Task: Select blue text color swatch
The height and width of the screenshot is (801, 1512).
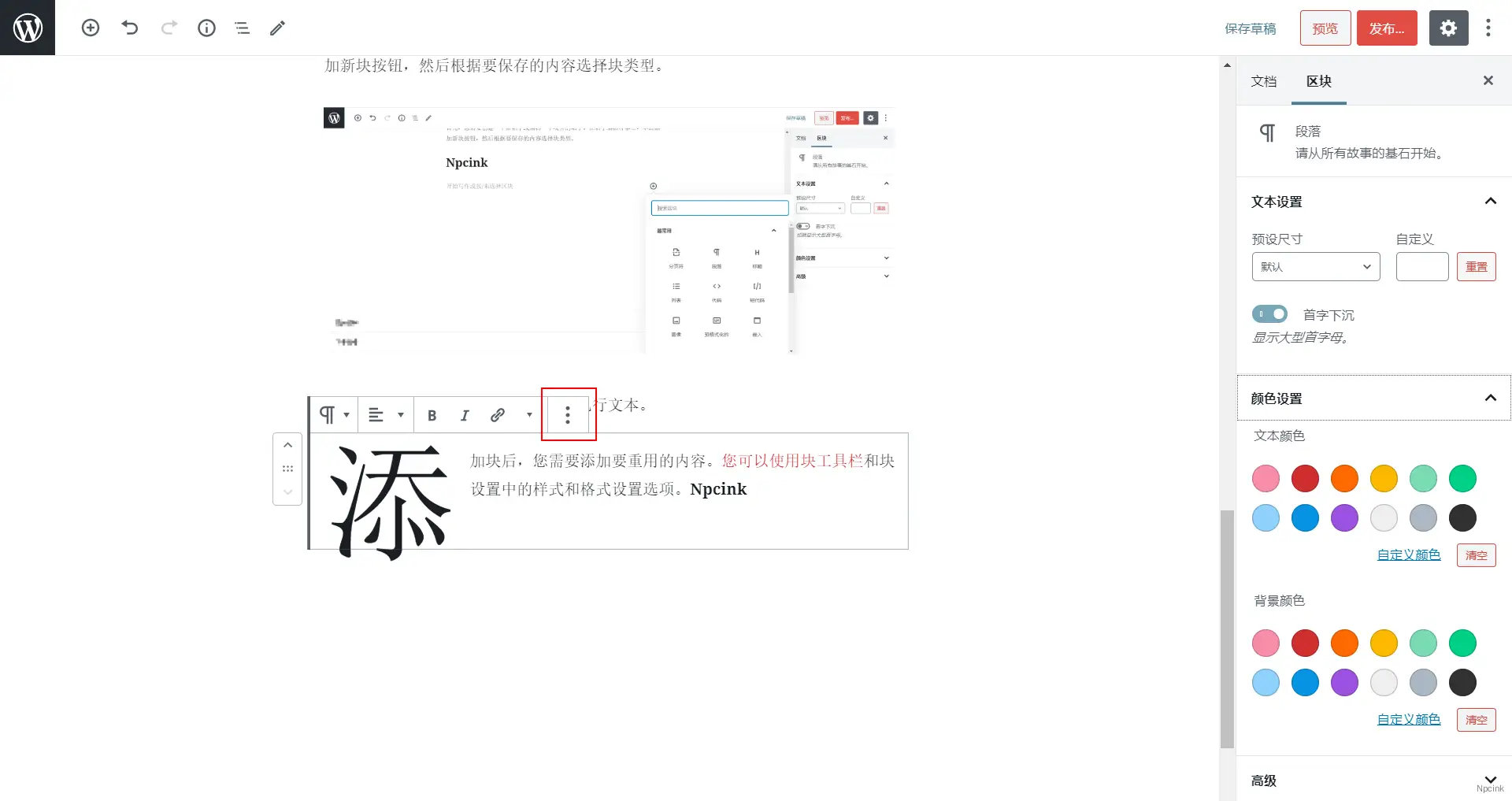Action: (1305, 517)
